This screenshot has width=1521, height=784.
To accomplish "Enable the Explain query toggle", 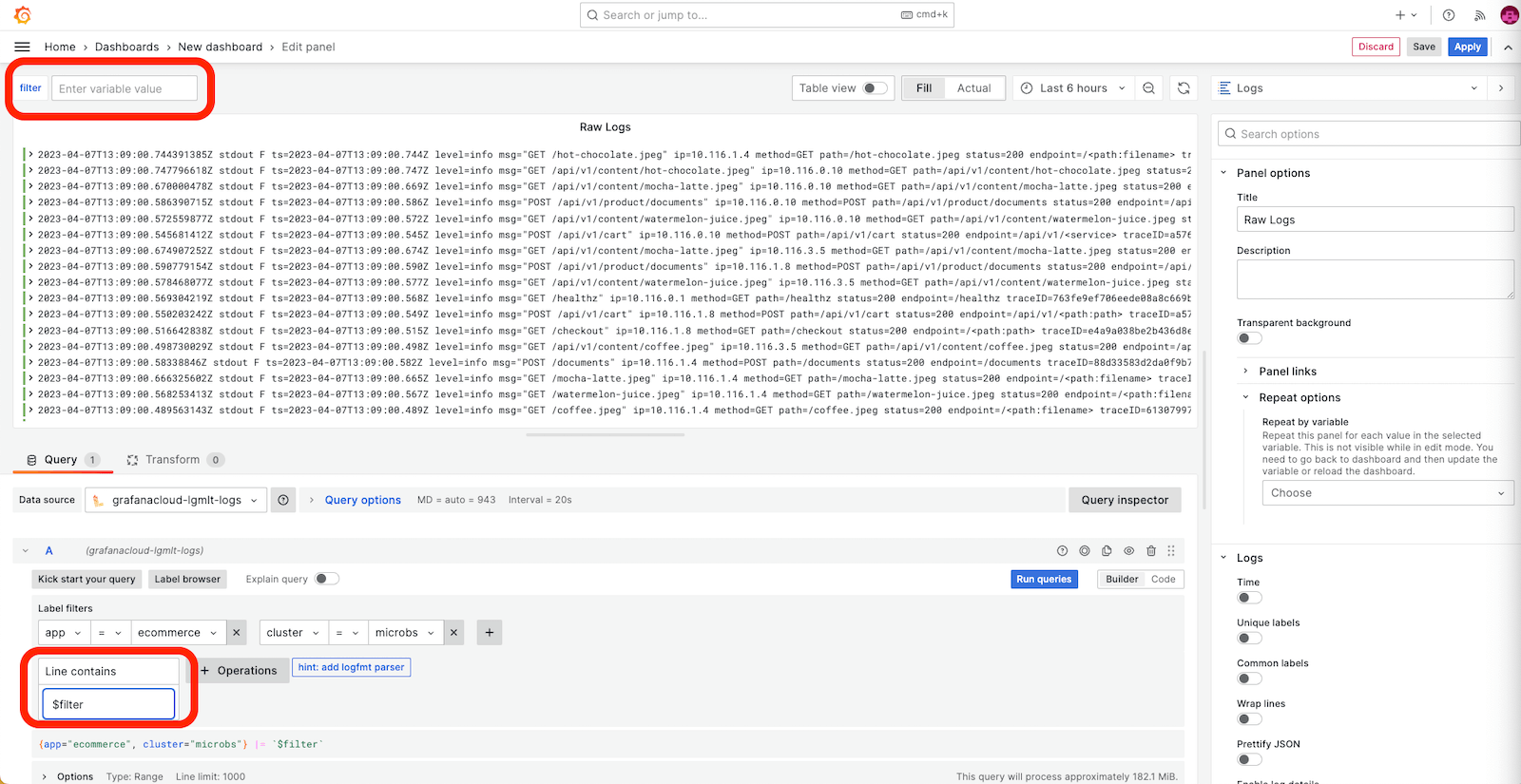I will point(326,579).
